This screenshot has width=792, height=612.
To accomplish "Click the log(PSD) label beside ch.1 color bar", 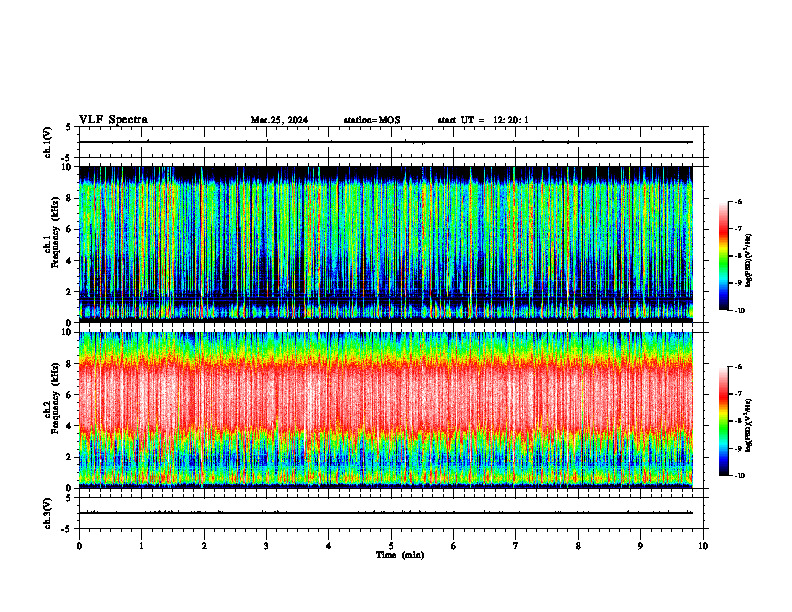I will [x=749, y=261].
